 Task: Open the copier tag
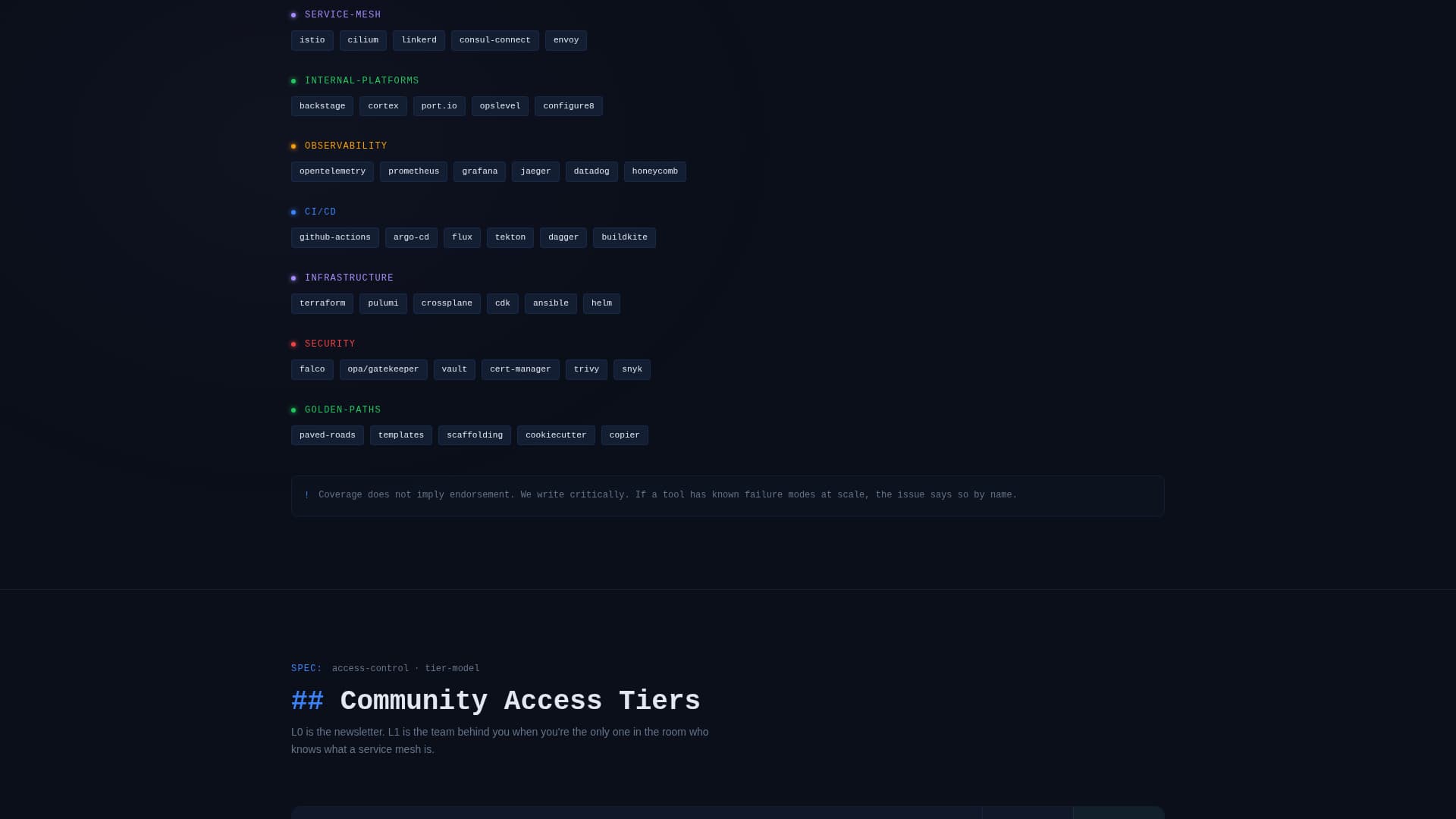point(624,435)
